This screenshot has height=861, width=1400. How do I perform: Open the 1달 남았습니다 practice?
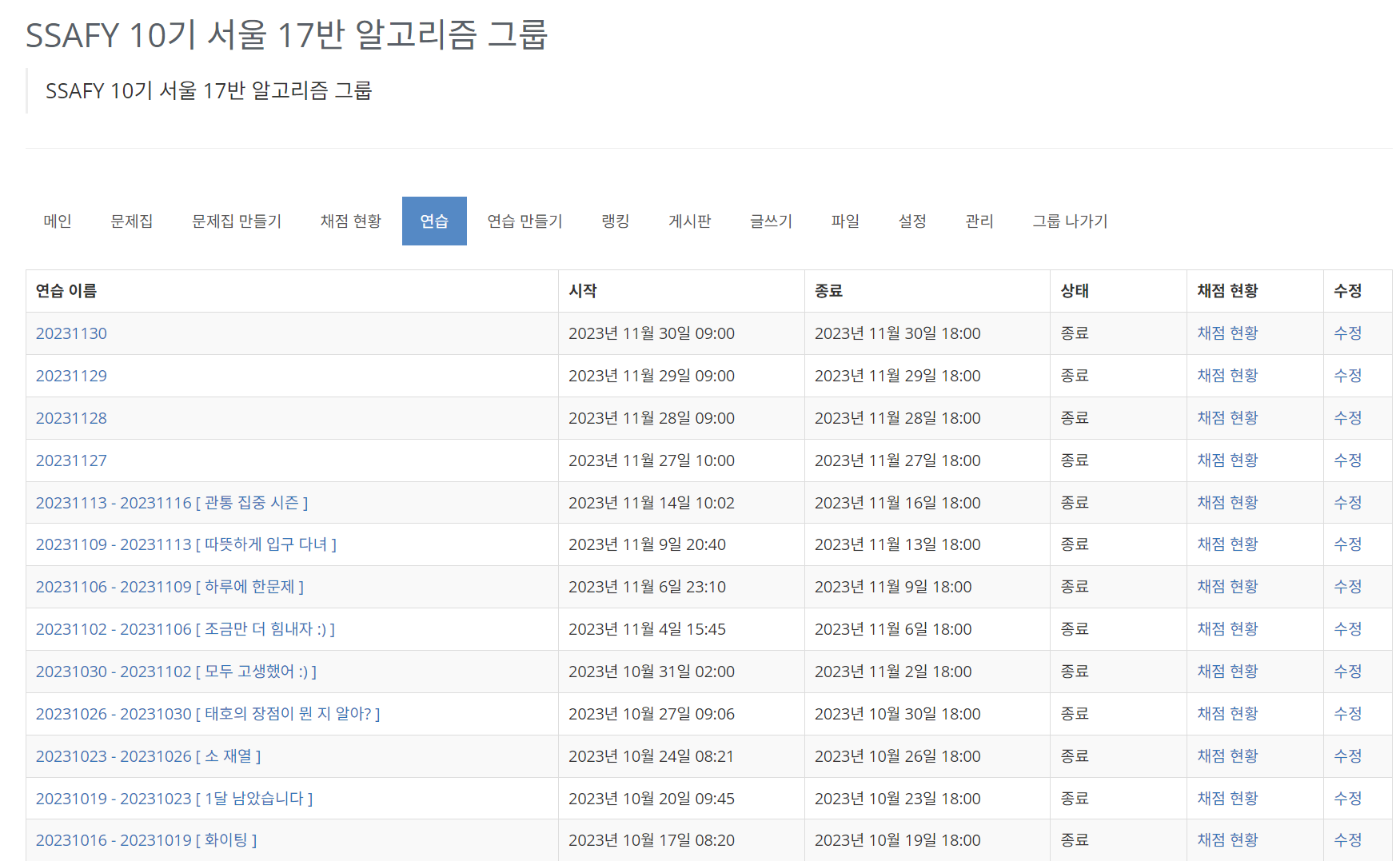[174, 799]
